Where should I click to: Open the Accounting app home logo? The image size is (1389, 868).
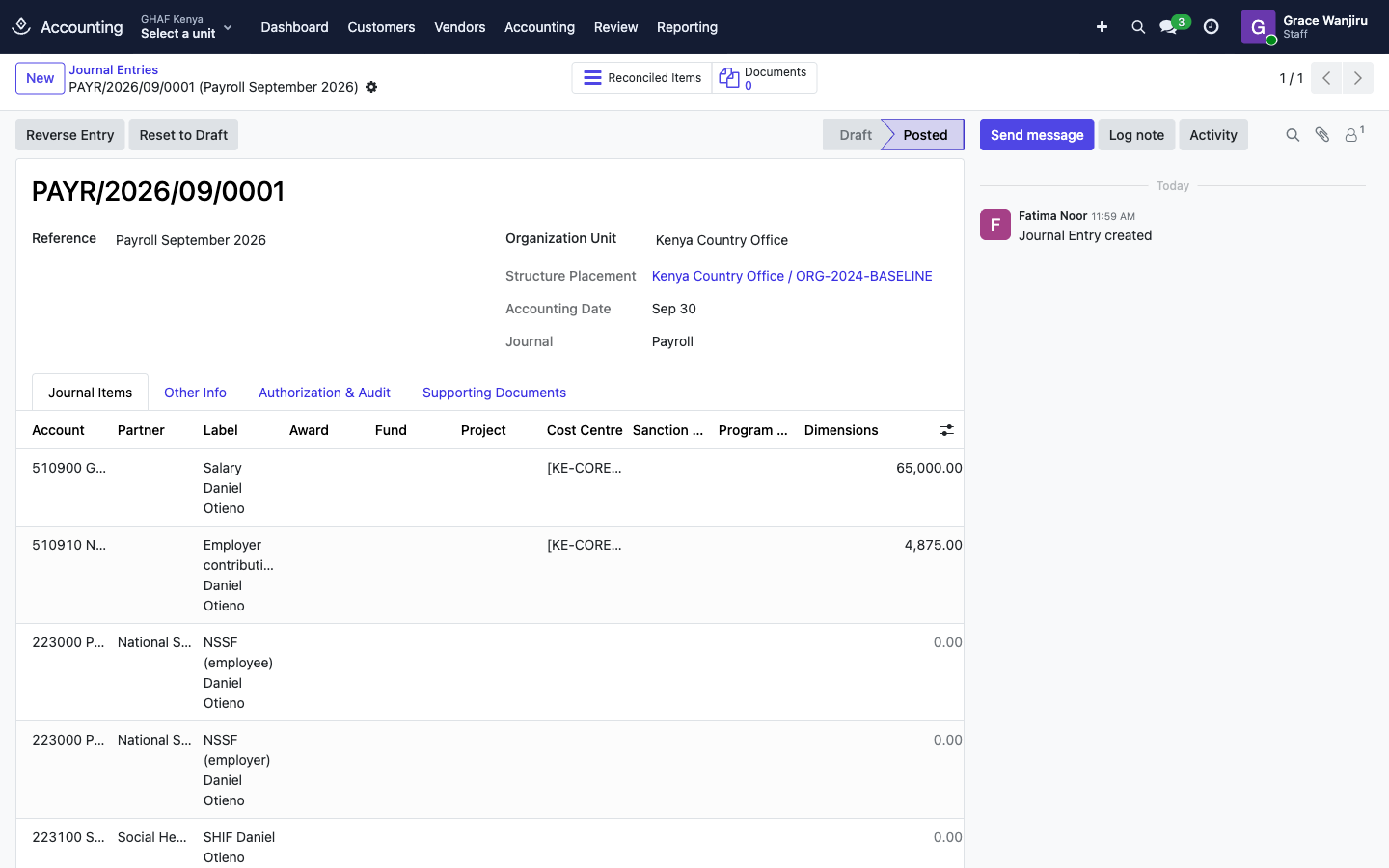coord(21,27)
